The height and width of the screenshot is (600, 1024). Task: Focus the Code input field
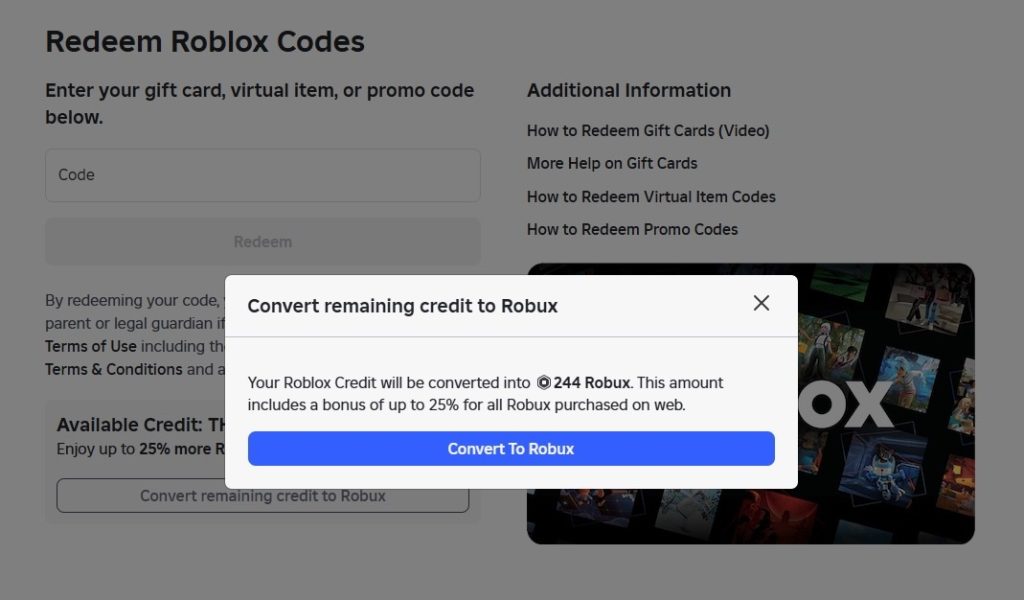coord(263,175)
